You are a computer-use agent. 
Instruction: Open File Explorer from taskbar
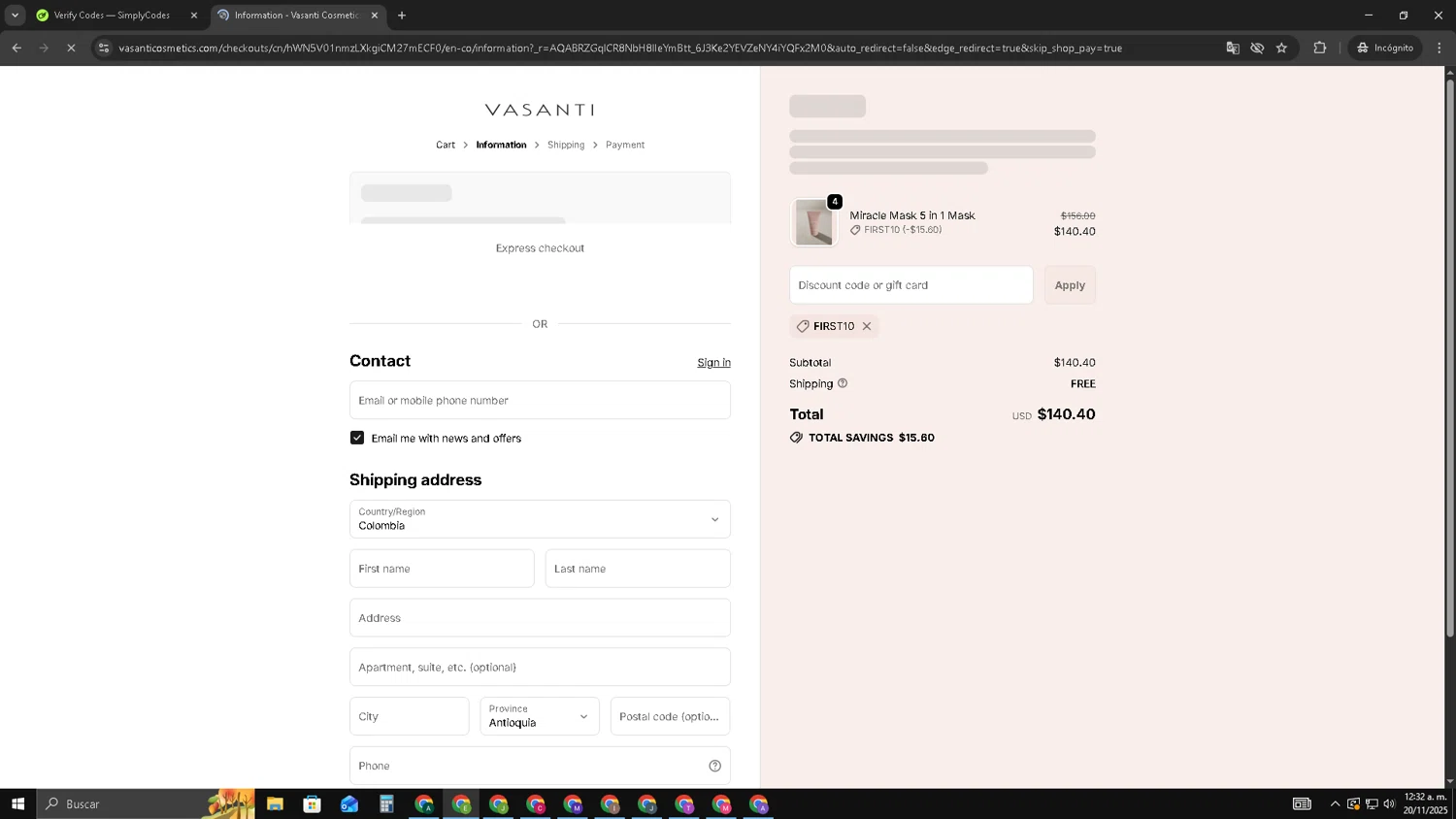275,803
